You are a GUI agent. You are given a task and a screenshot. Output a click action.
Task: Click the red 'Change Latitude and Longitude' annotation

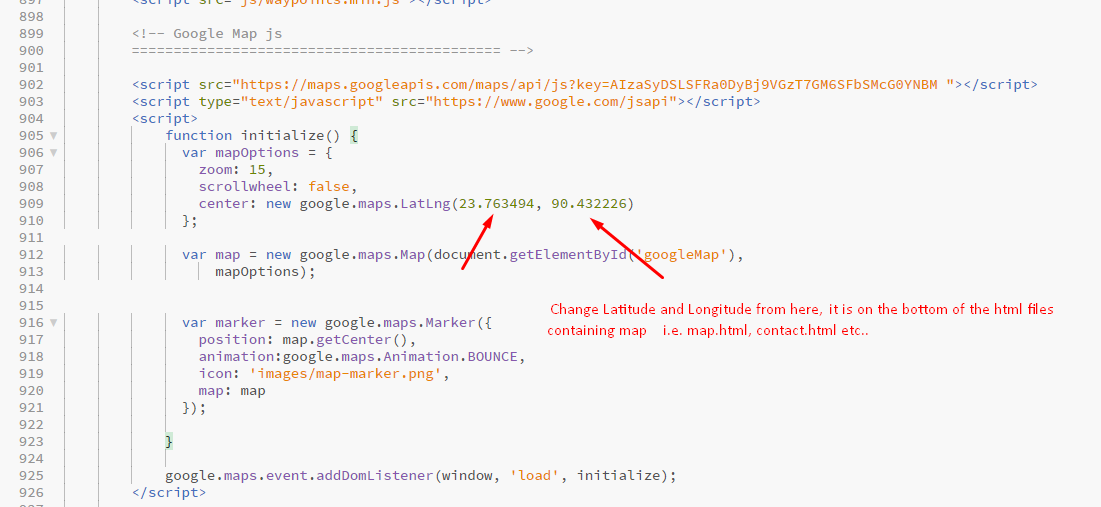coord(800,309)
